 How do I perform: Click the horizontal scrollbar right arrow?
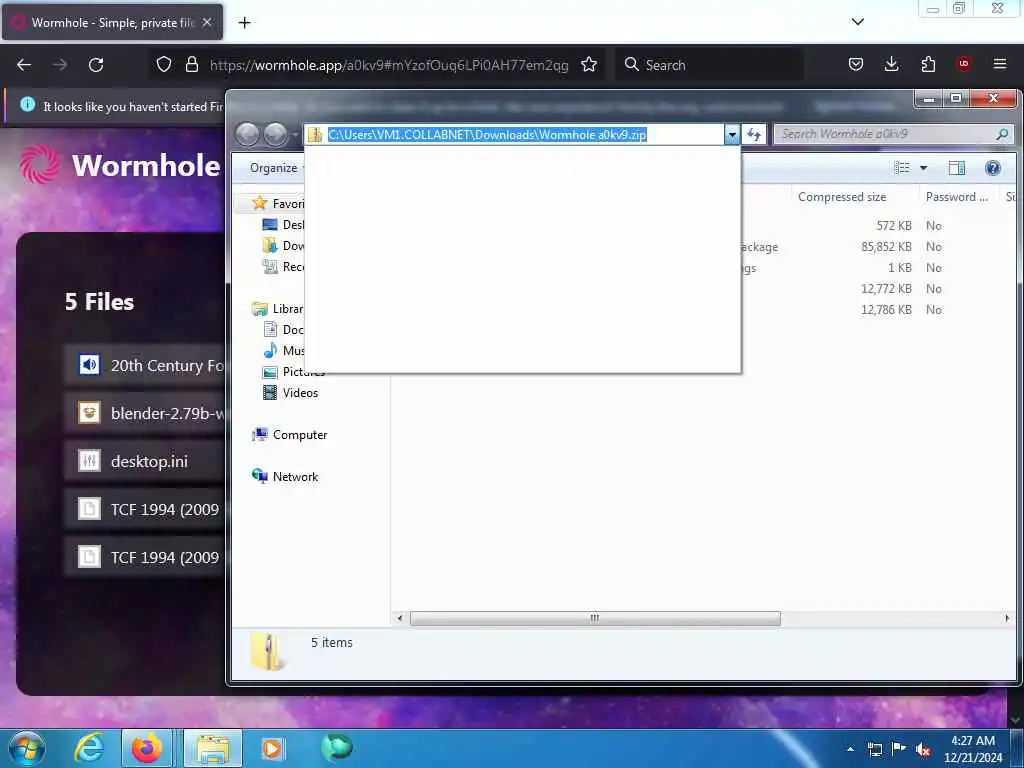tap(1006, 618)
